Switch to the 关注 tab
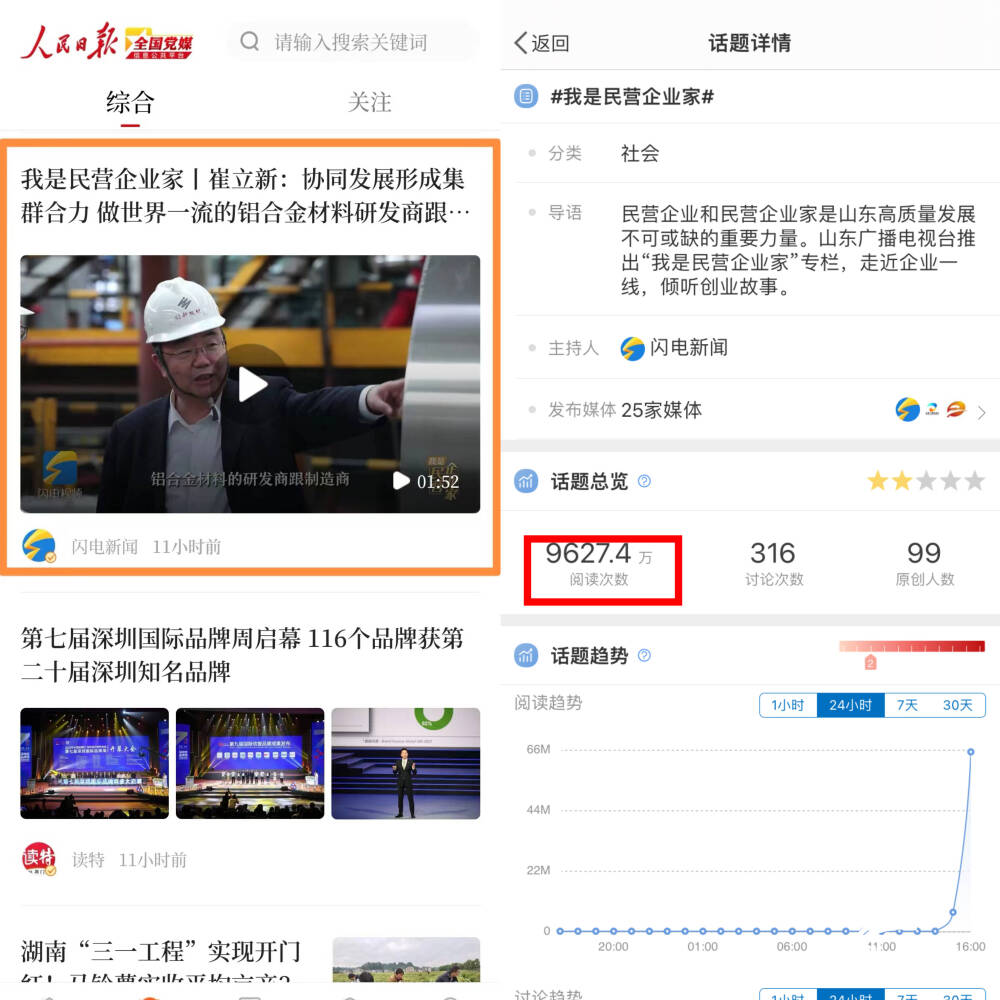Image resolution: width=1000 pixels, height=1000 pixels. click(369, 102)
